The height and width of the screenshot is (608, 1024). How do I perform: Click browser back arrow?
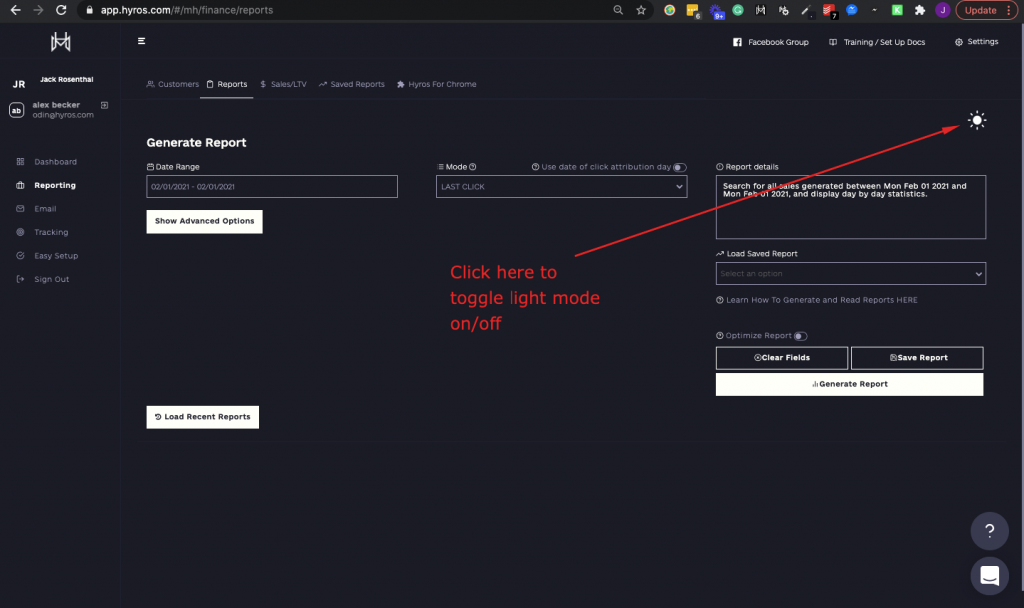[x=15, y=10]
